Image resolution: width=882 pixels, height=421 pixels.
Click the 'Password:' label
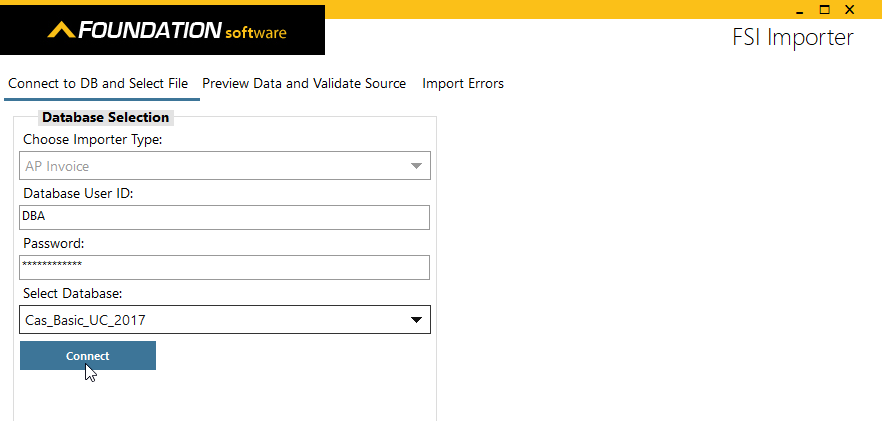pos(53,243)
